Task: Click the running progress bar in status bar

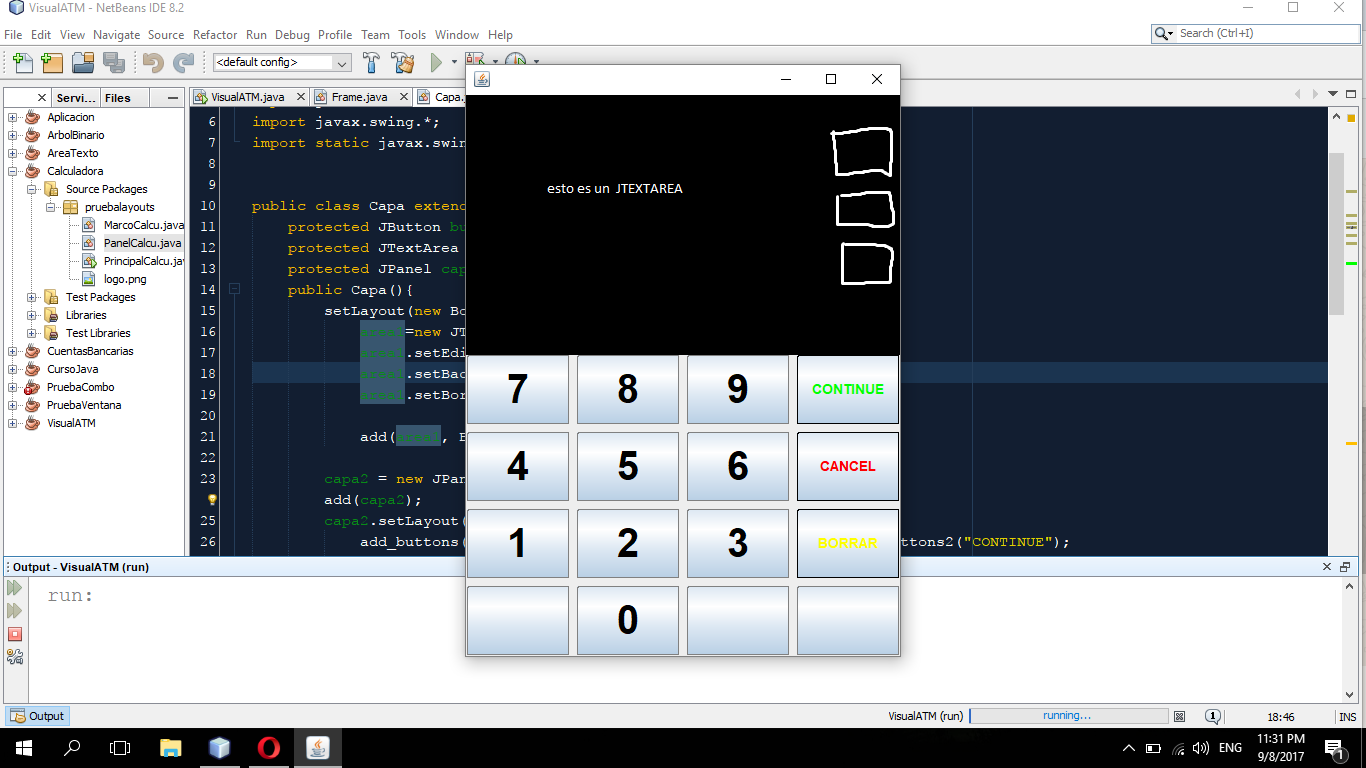Action: click(x=1069, y=716)
